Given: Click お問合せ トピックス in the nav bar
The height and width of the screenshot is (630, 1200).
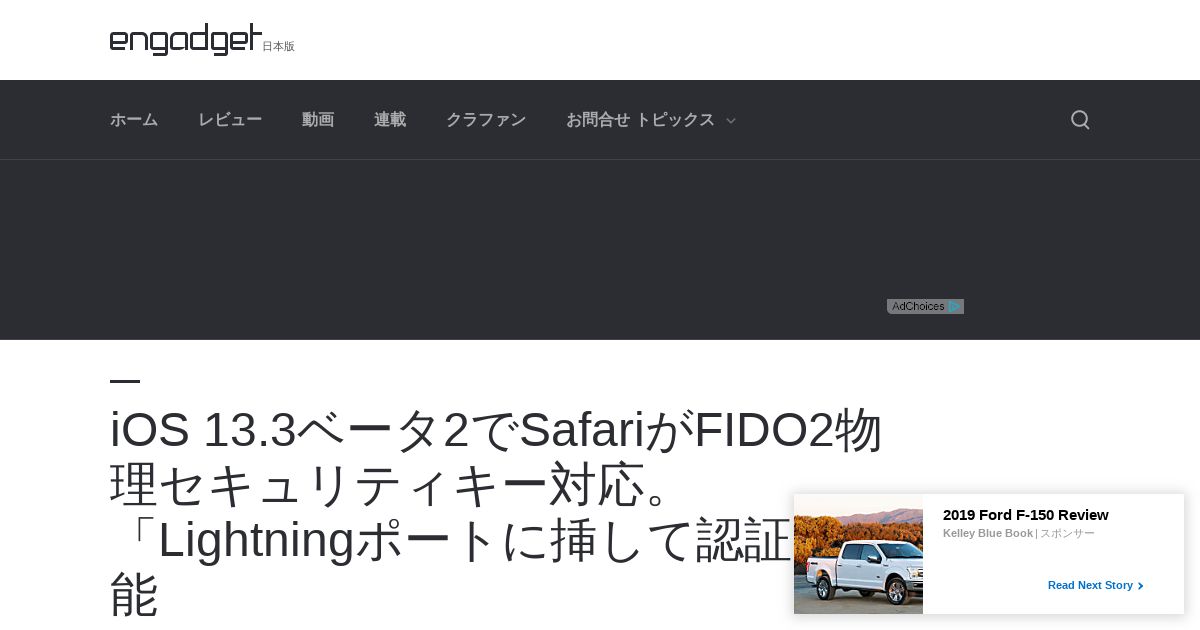Looking at the screenshot, I should pyautogui.click(x=640, y=120).
